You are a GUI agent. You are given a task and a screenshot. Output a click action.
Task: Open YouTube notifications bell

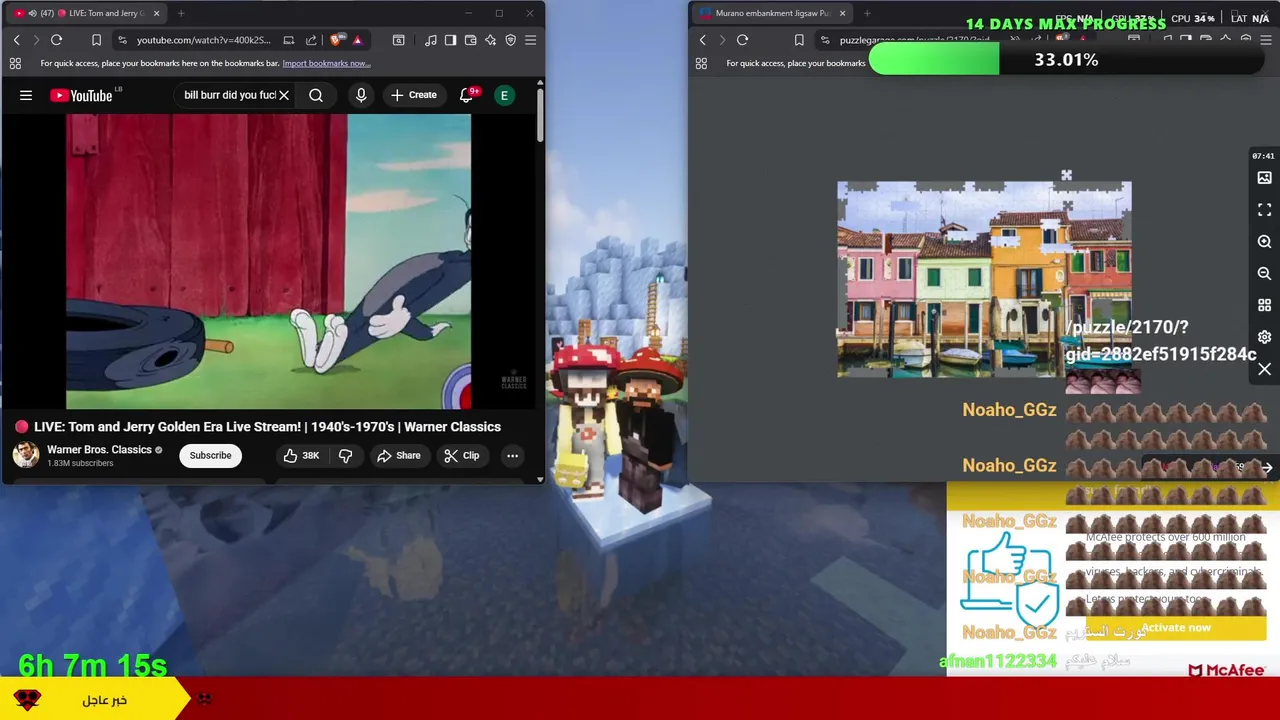466,95
